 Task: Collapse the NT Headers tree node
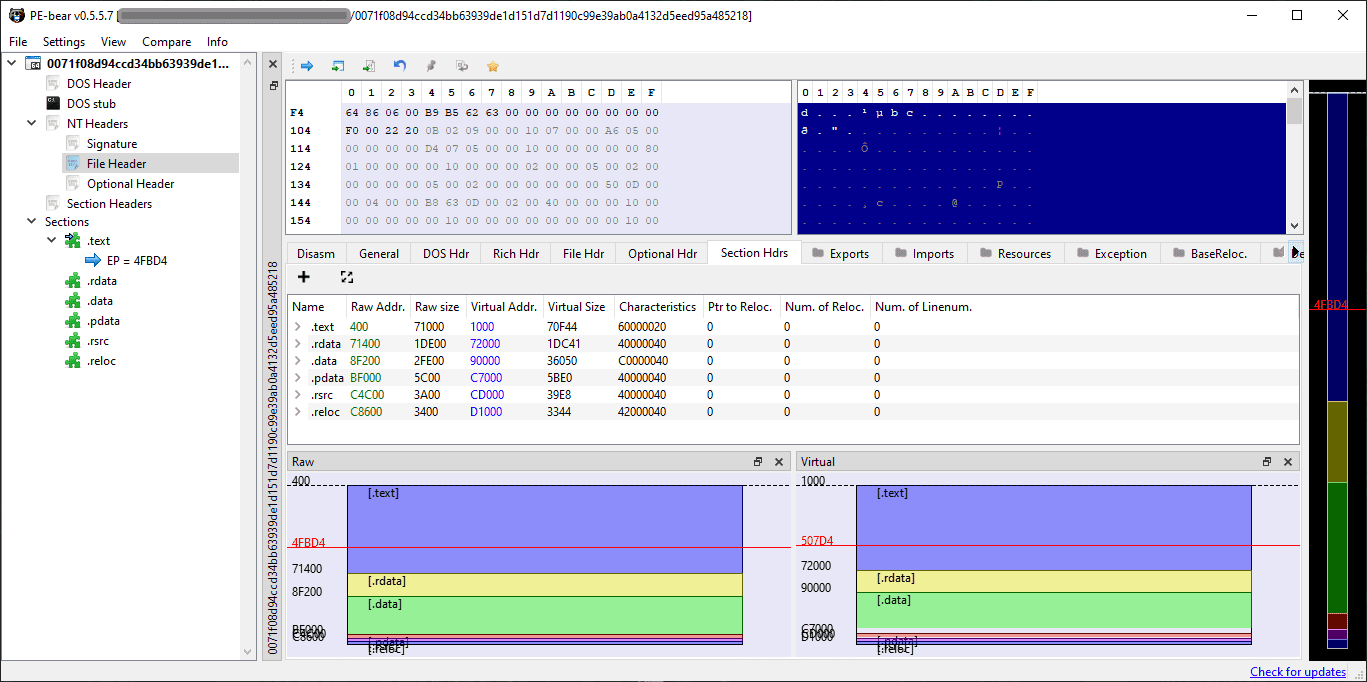[31, 123]
